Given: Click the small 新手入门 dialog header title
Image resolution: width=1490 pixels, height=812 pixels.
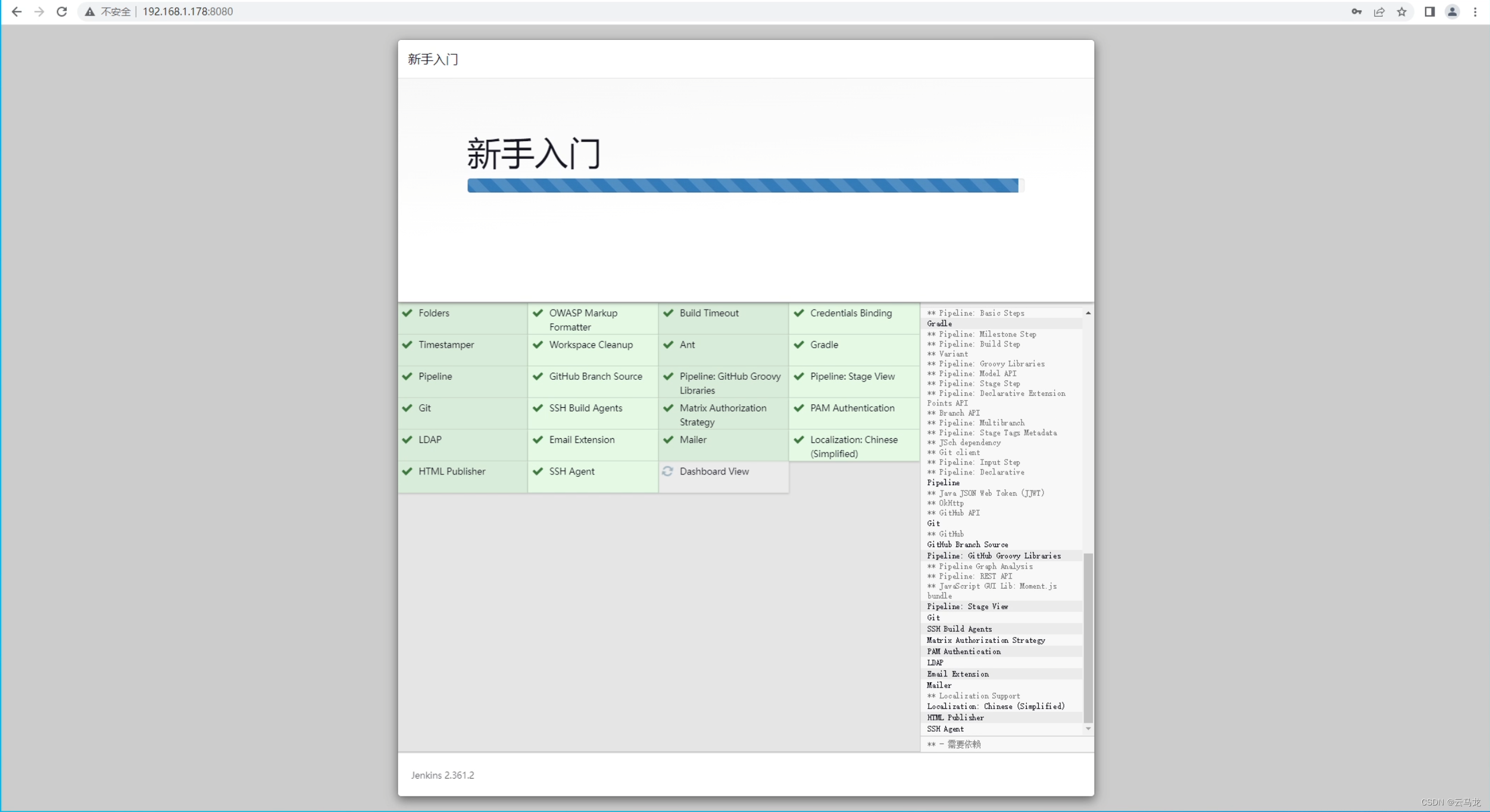Looking at the screenshot, I should point(433,59).
